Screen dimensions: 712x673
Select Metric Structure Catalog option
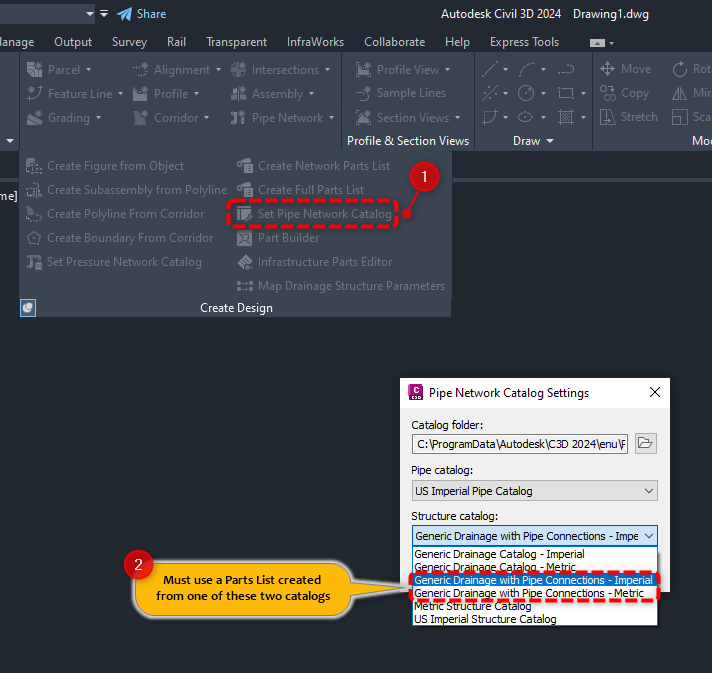coord(534,606)
